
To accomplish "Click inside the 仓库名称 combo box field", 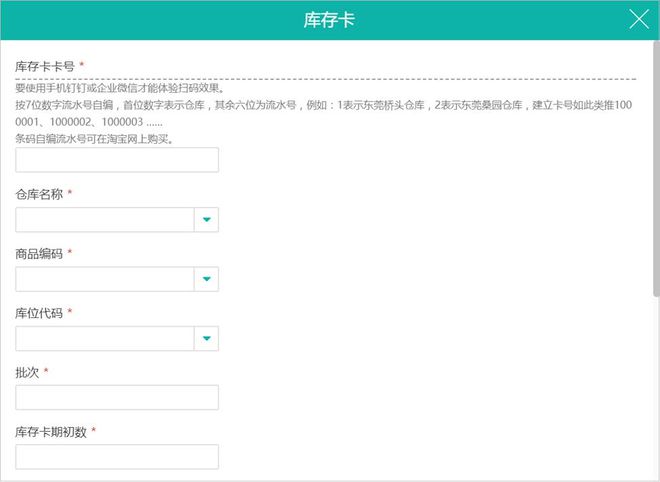I will [104, 220].
